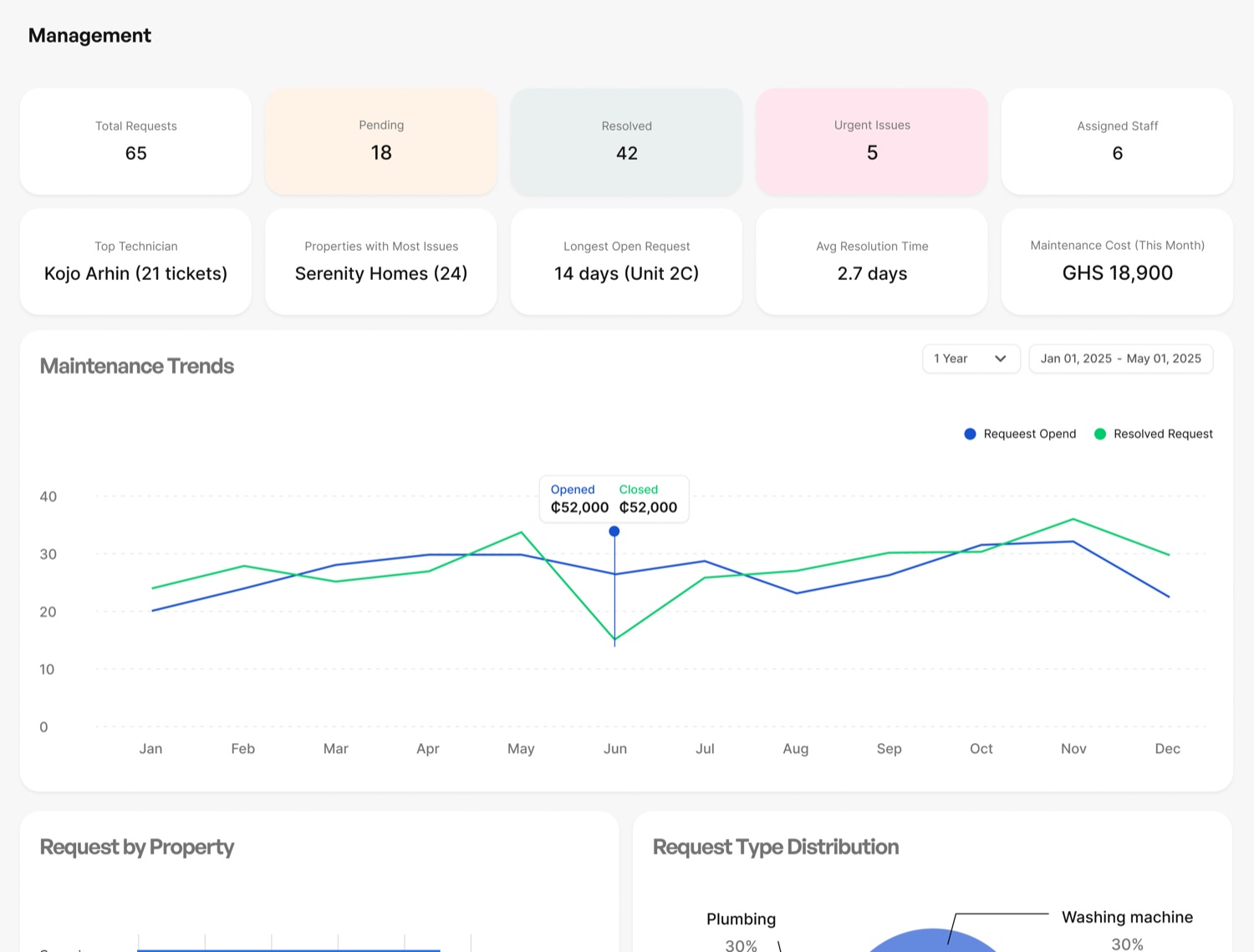
Task: Select the Aug month axis label
Action: point(796,749)
